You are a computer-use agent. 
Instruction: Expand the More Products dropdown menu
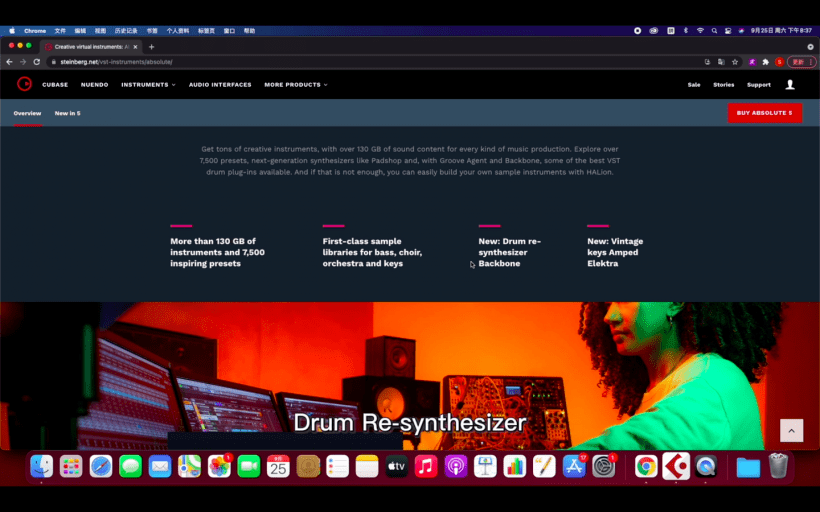(x=295, y=85)
